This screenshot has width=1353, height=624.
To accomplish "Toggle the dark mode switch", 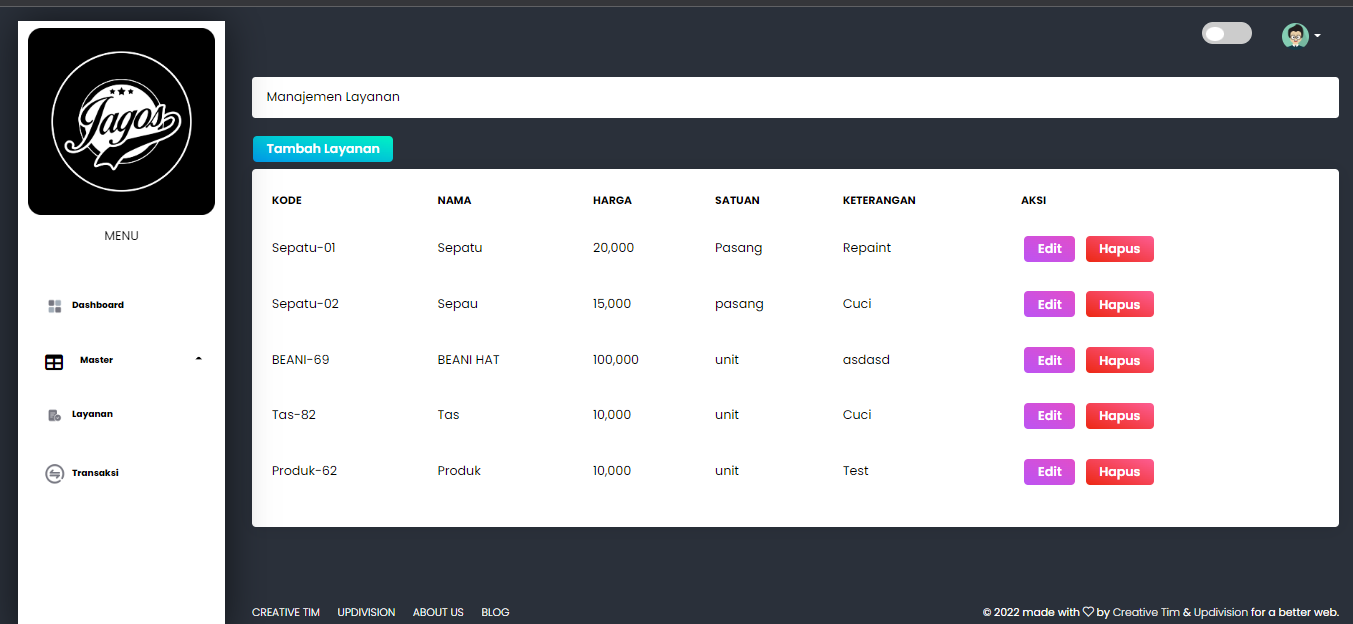I will (x=1226, y=34).
